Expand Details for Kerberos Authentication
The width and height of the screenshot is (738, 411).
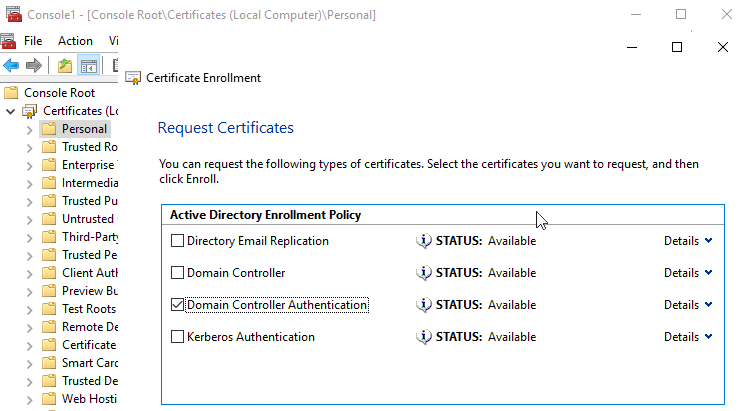(x=688, y=337)
